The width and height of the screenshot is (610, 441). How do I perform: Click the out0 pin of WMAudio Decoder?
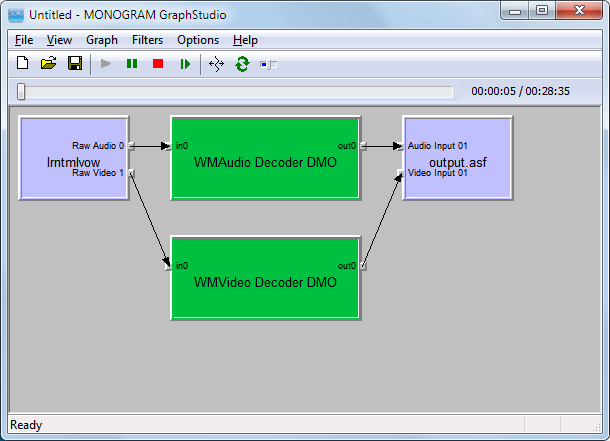[x=363, y=146]
